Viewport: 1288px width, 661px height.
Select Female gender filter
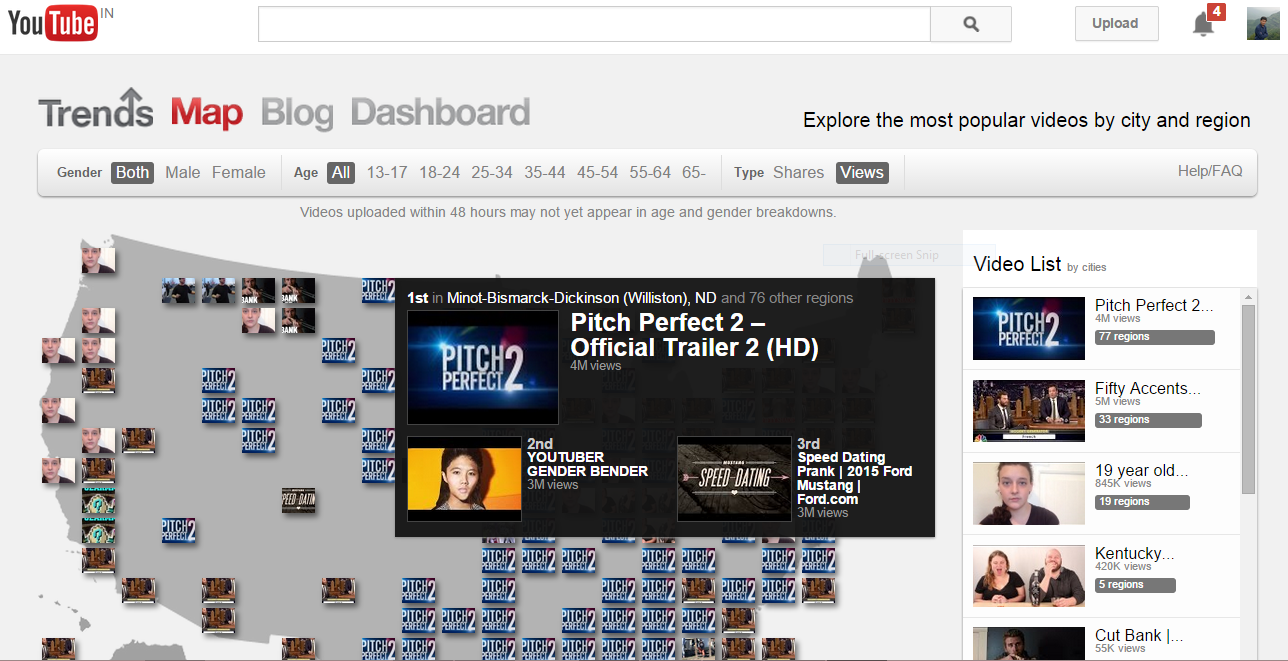click(239, 172)
